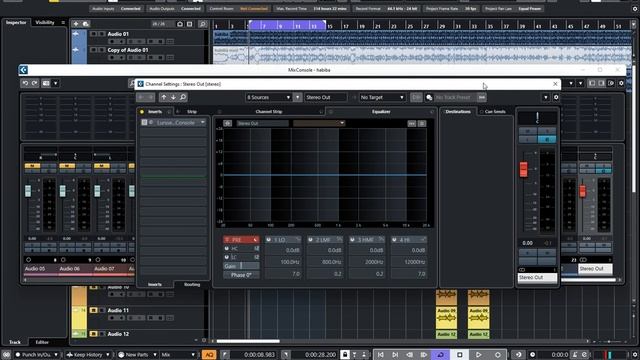Viewport: 640px width, 360px height.
Task: Open the No Target dropdown
Action: tap(382, 98)
